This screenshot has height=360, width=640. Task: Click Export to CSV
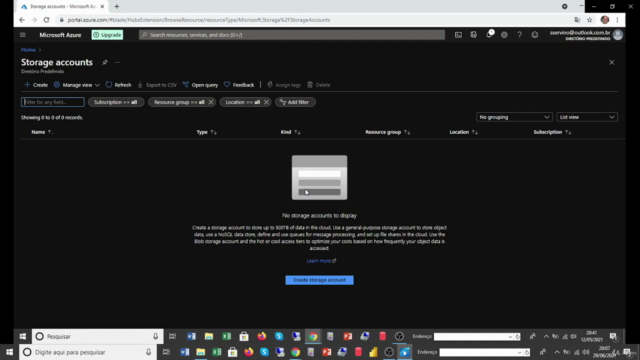pos(157,85)
